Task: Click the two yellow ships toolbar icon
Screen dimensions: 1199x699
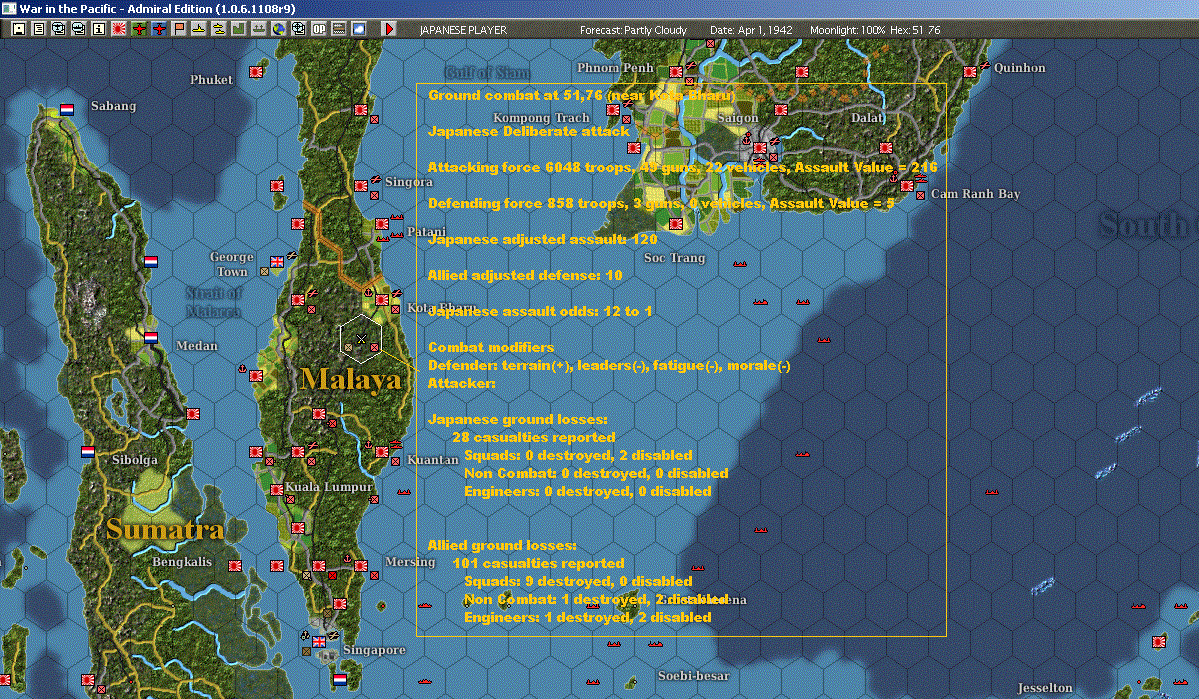Action: tap(219, 29)
